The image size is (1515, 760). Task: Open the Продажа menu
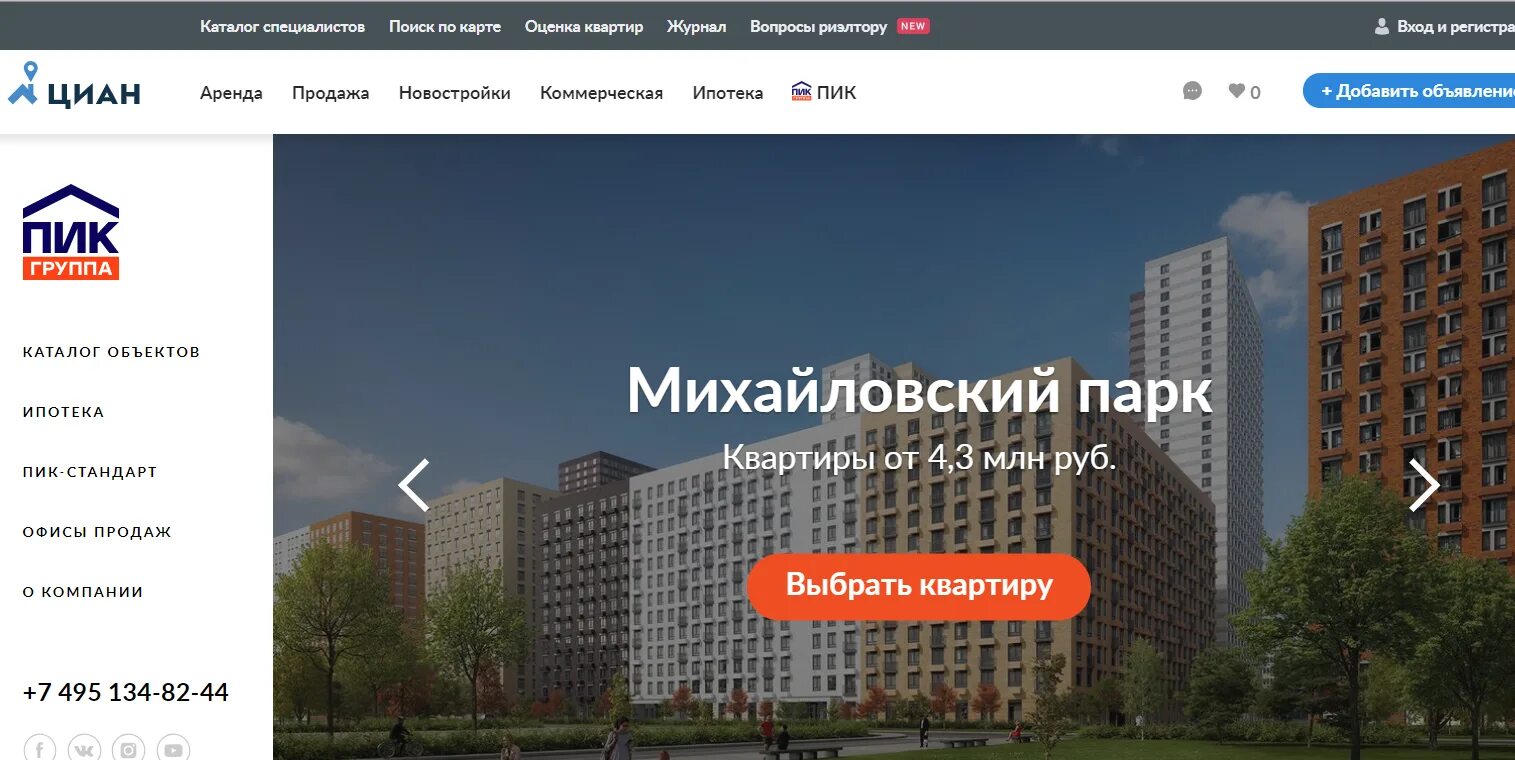coord(331,93)
